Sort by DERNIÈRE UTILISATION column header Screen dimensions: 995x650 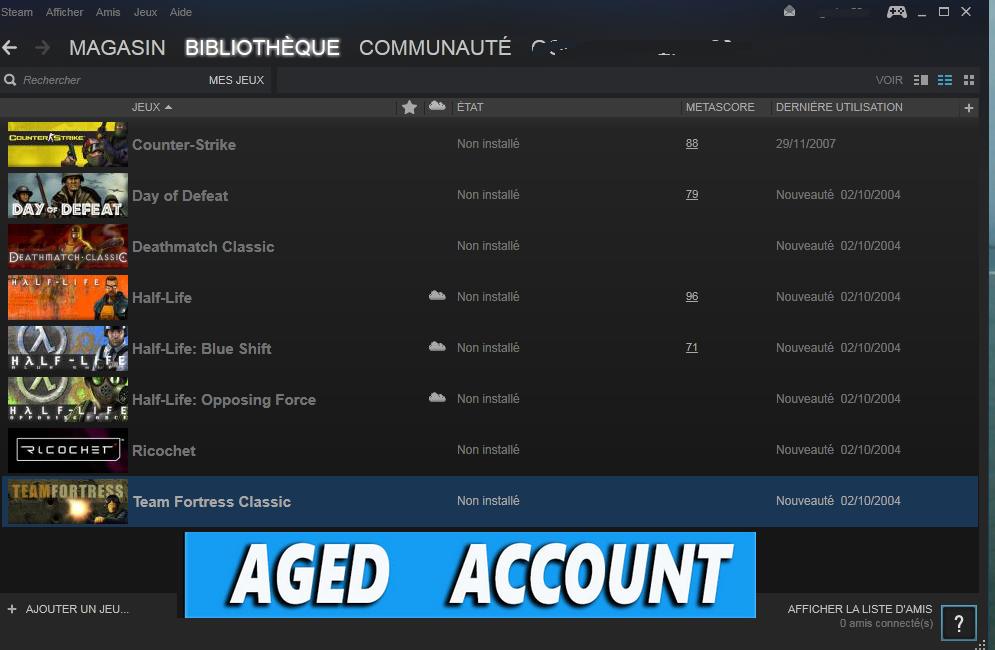click(x=839, y=107)
